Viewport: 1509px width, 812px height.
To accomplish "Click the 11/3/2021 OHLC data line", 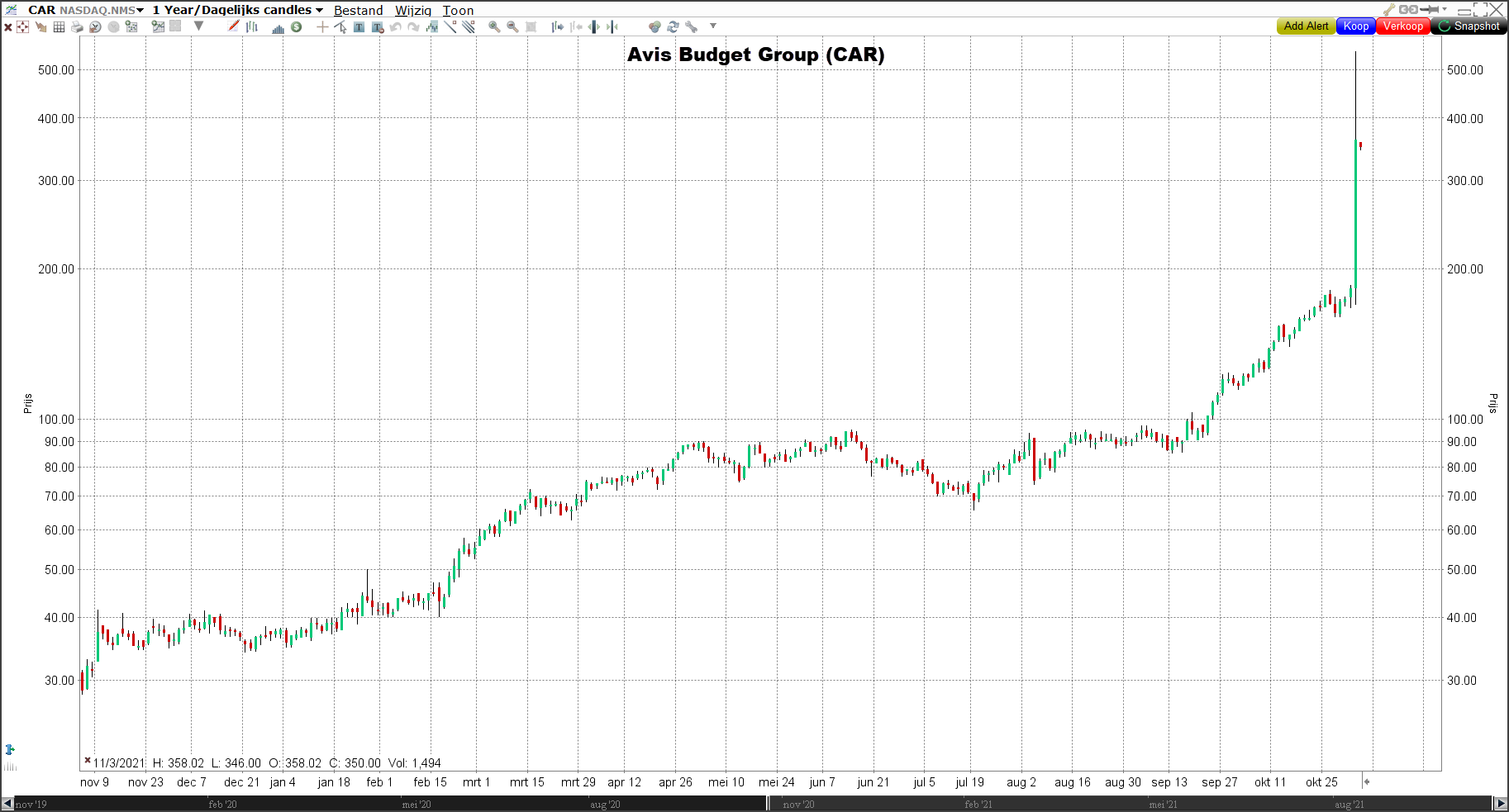I will coord(267,763).
